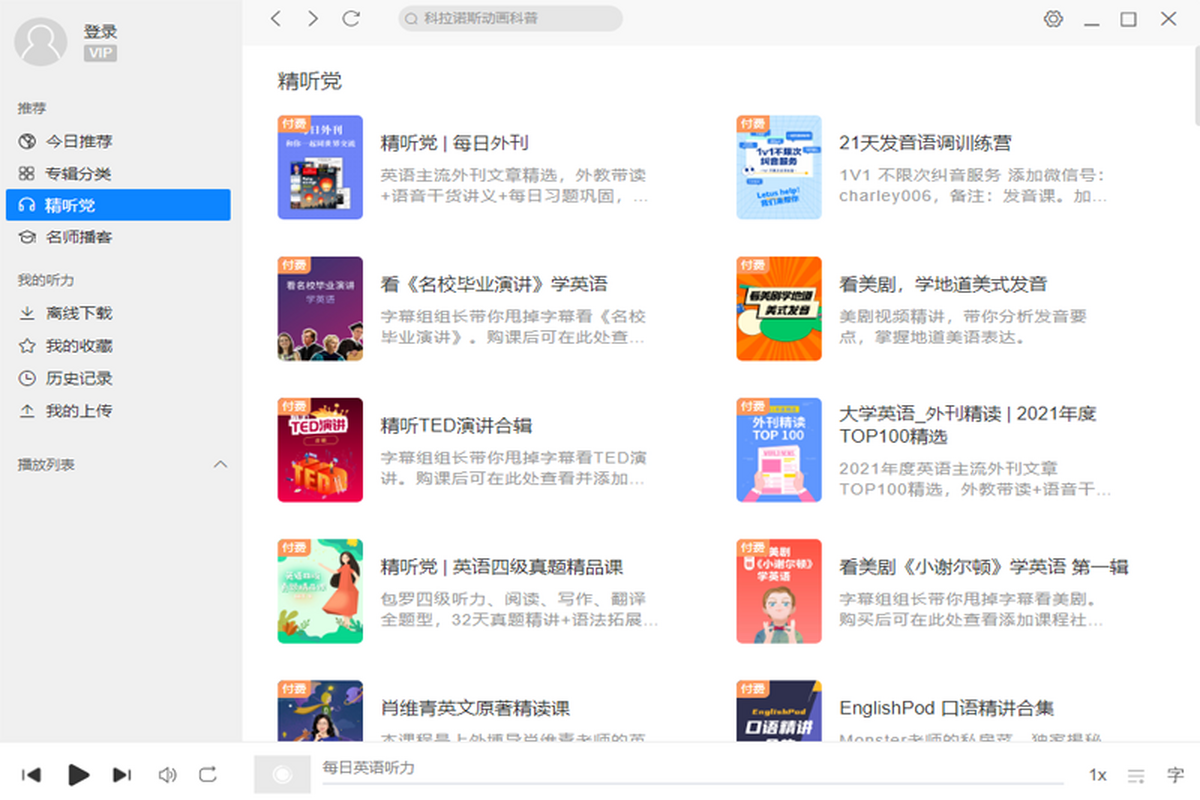Open 今日推荐 in the sidebar
This screenshot has width=1200, height=800.
(78, 141)
